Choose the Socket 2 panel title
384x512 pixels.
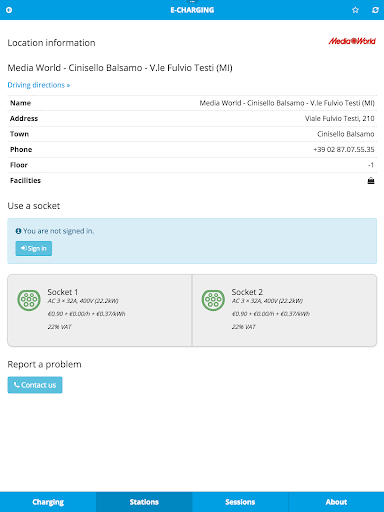(x=247, y=292)
